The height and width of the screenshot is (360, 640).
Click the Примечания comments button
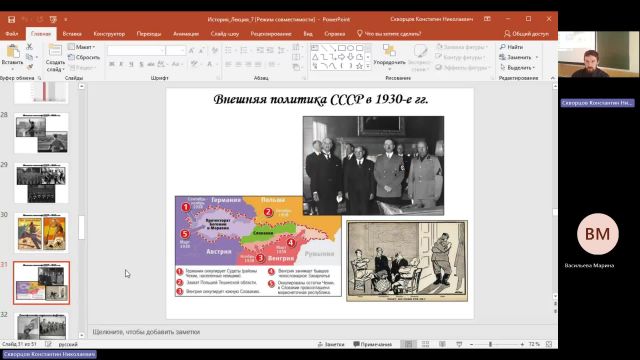pos(373,344)
